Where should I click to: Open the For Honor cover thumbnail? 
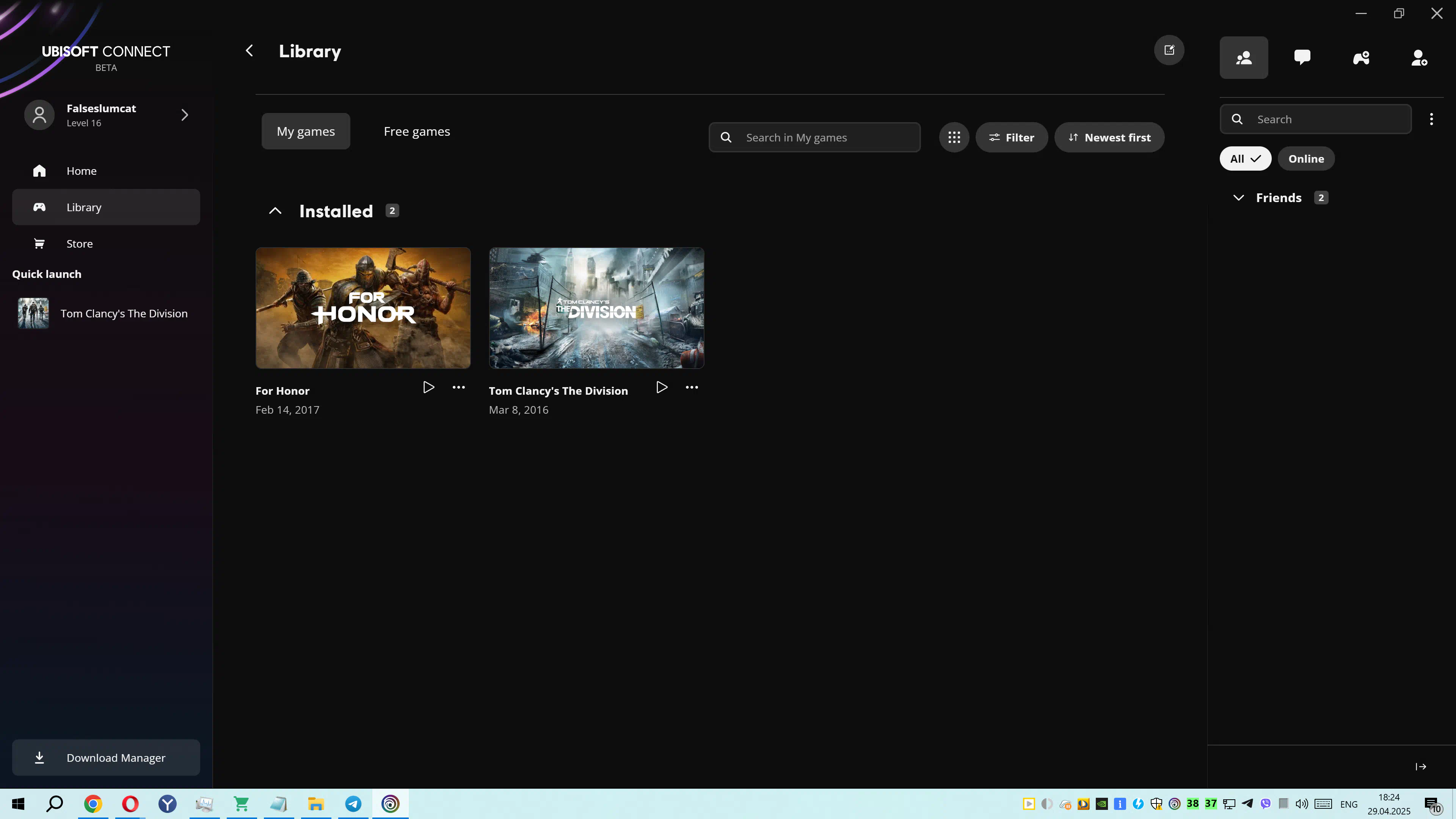point(363,308)
